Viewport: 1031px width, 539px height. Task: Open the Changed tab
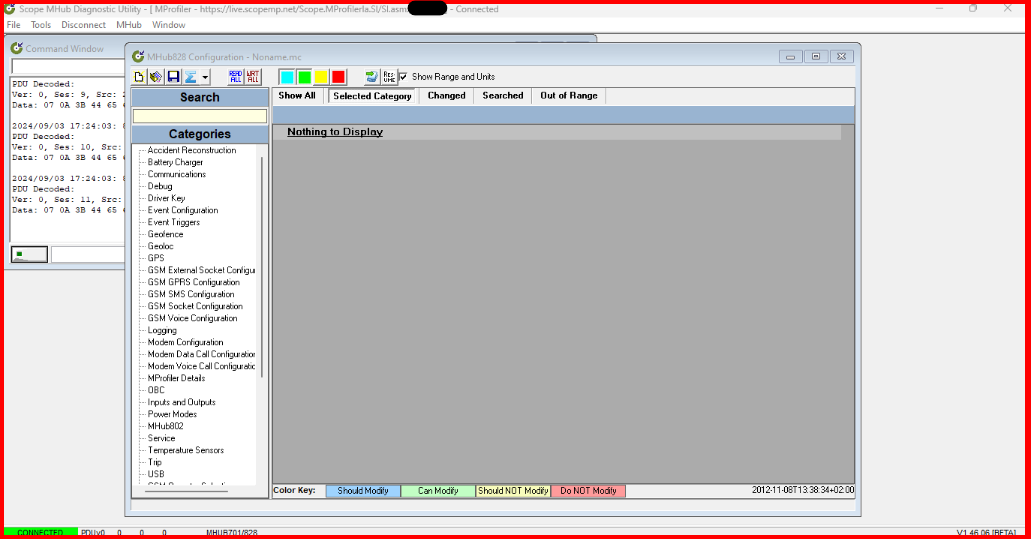pyautogui.click(x=446, y=96)
